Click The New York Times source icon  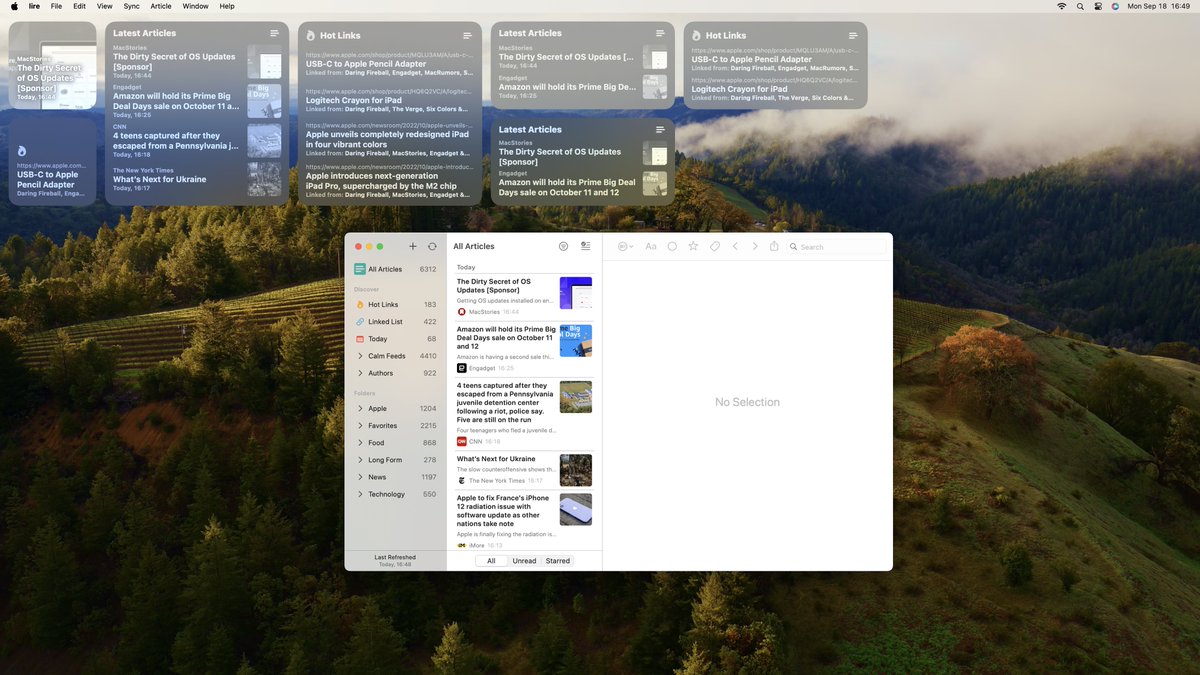[x=462, y=481]
